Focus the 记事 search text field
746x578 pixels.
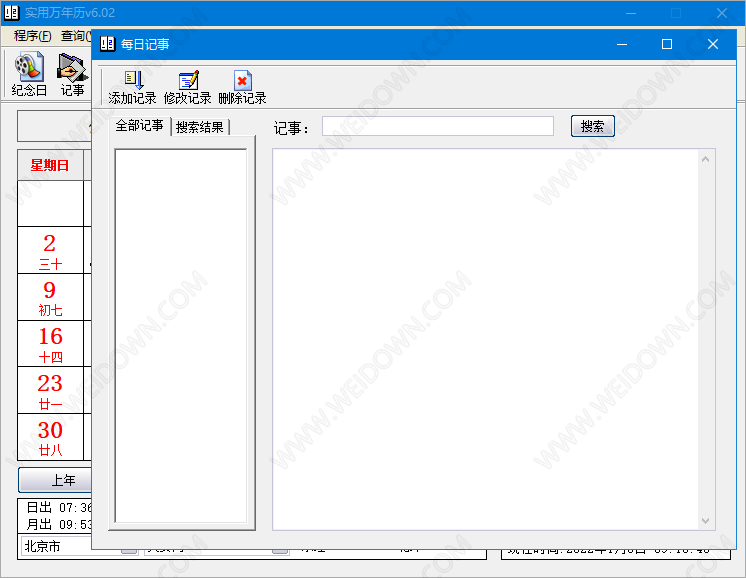point(437,126)
